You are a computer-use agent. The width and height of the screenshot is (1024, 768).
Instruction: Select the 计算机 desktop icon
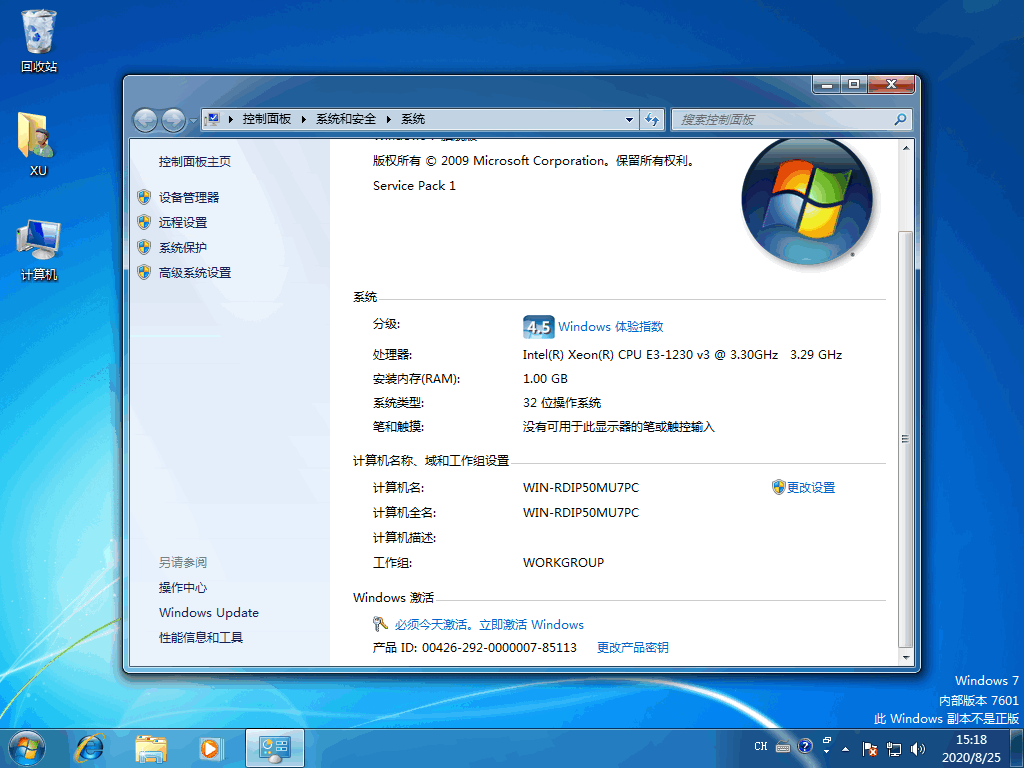point(39,250)
